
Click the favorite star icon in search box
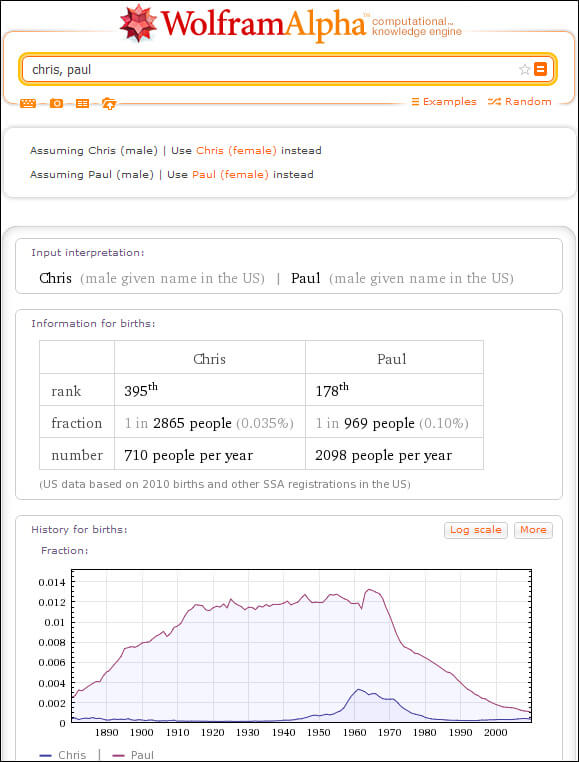(524, 69)
